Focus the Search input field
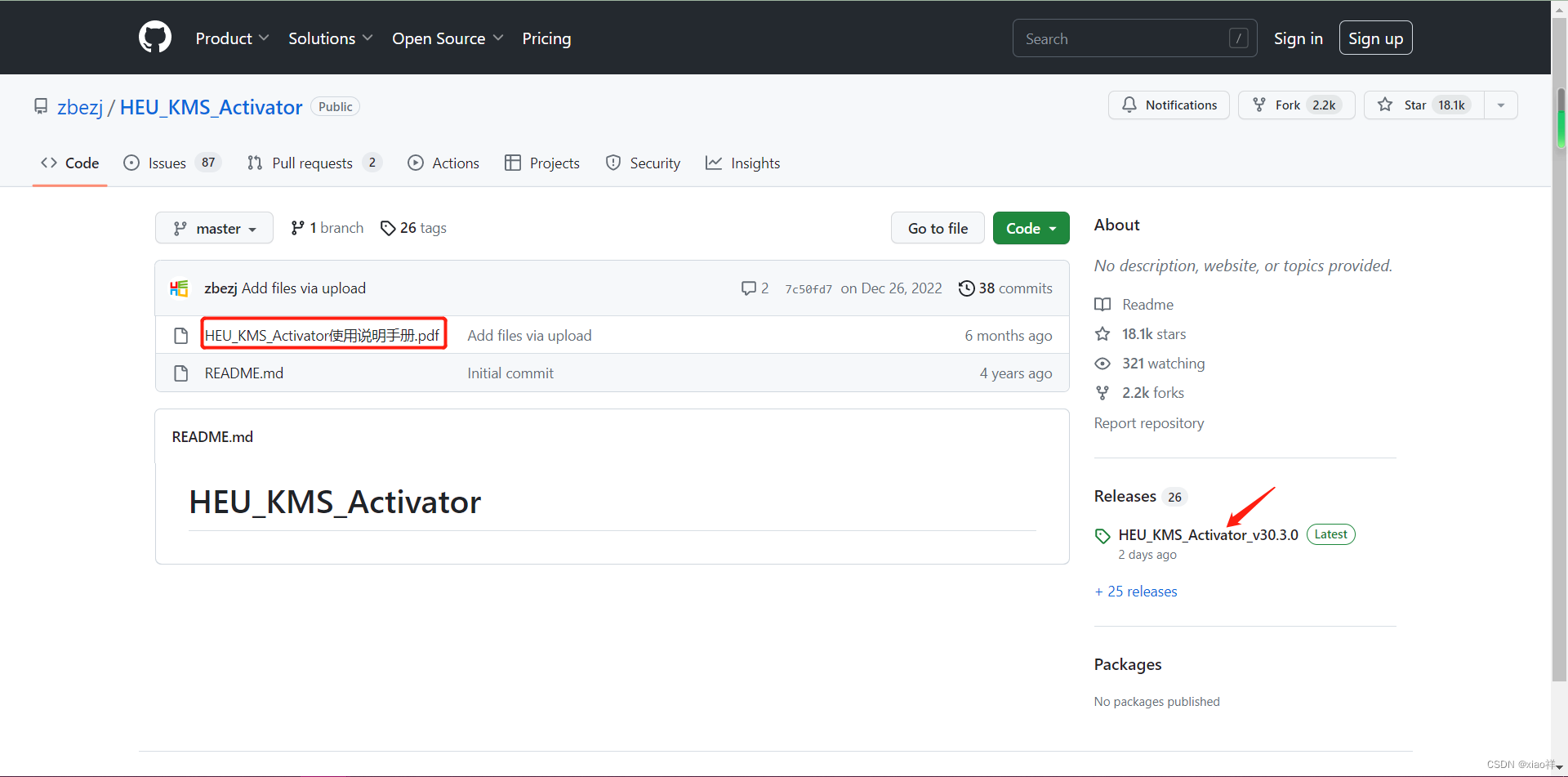 pyautogui.click(x=1135, y=38)
